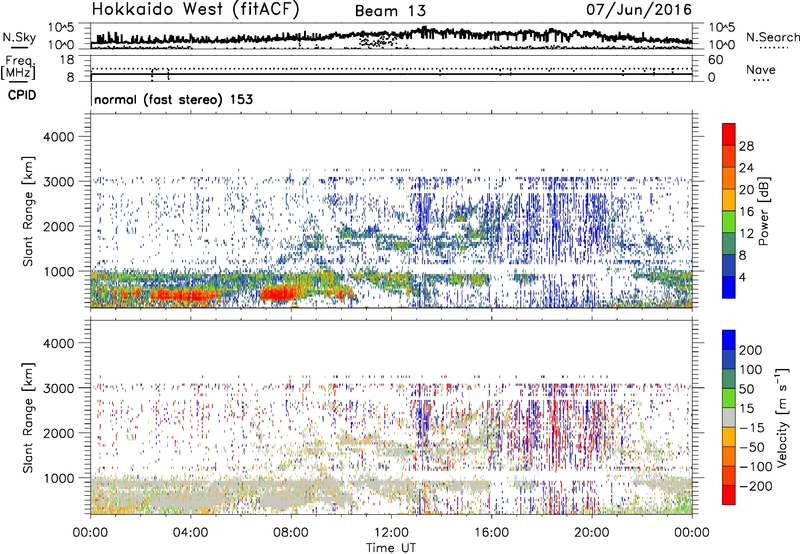The image size is (800, 554).
Task: Click the noise sky trace plot
Action: 391,37
